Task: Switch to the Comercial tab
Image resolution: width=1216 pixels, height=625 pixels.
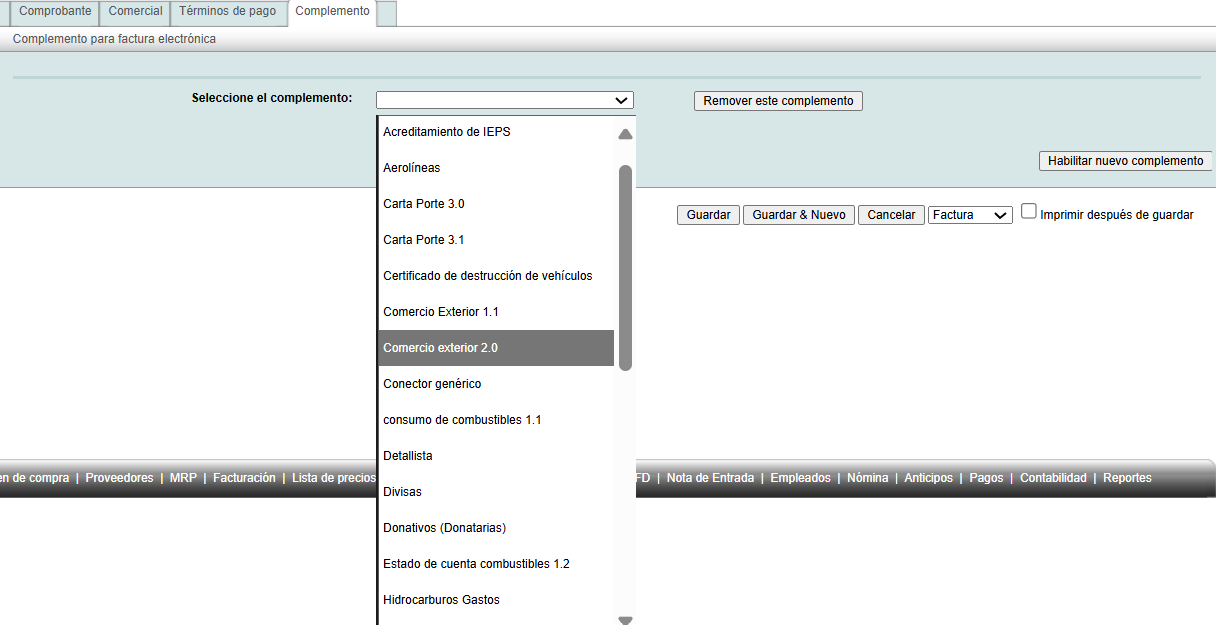Action: click(135, 12)
